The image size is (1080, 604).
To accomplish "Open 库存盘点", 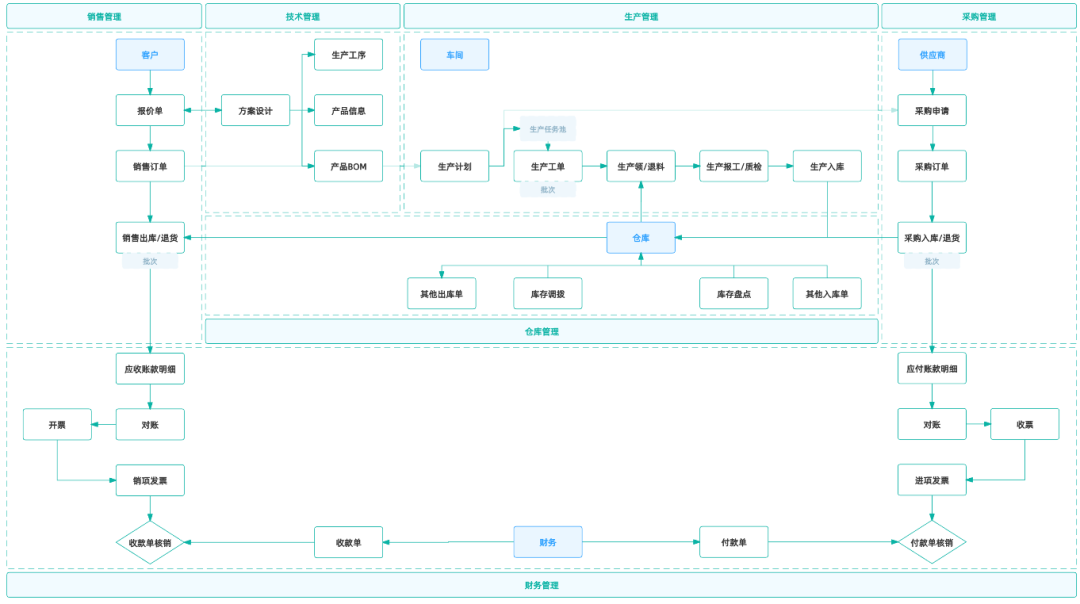I will pyautogui.click(x=734, y=293).
